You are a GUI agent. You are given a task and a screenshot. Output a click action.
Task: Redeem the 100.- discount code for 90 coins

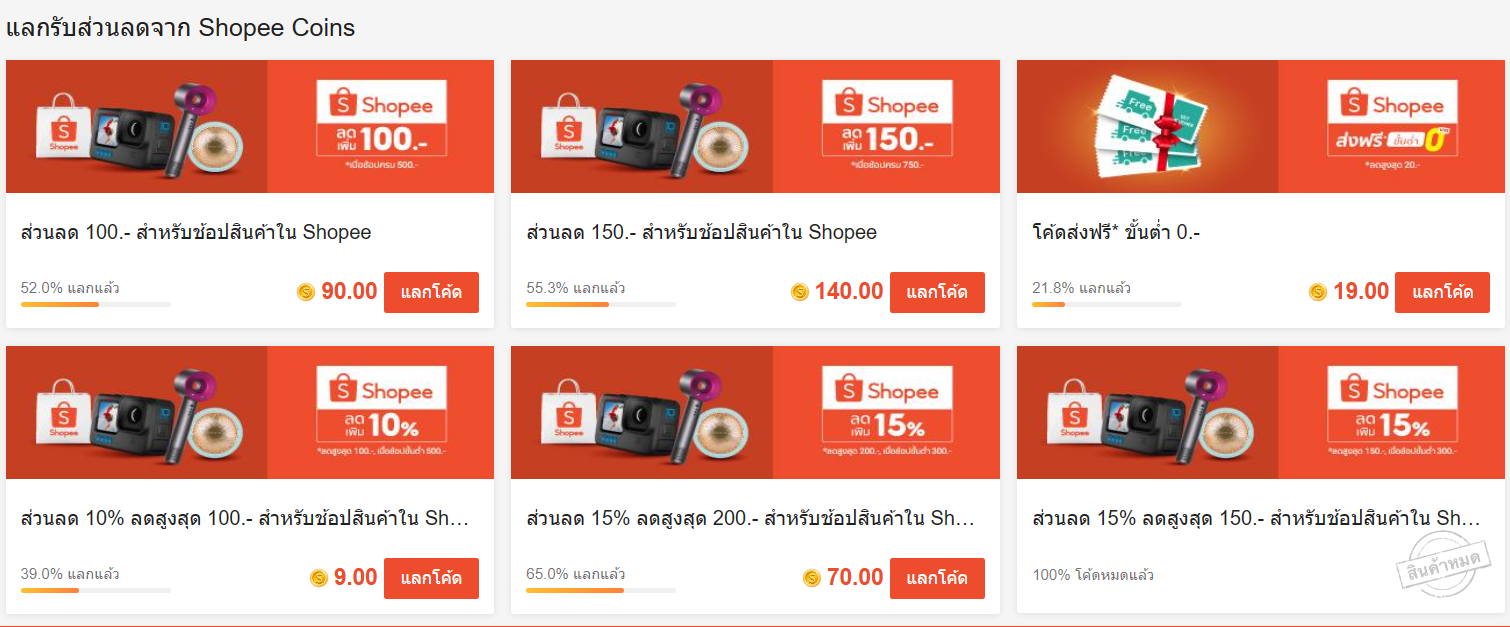[431, 293]
